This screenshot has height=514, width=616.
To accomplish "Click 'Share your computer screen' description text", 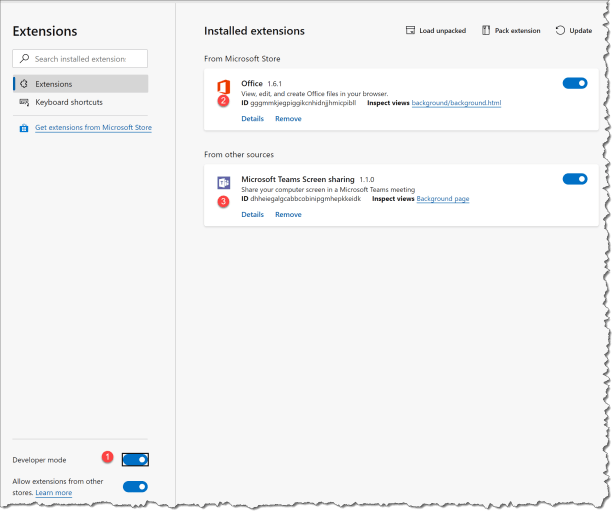I will click(328, 189).
